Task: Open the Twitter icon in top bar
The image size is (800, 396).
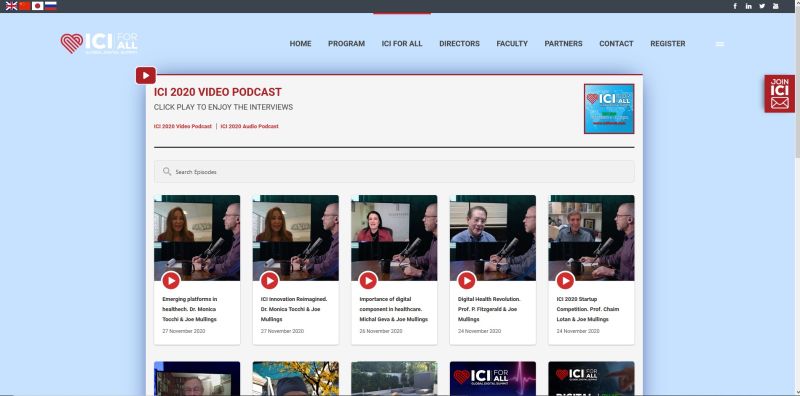Action: tap(762, 6)
